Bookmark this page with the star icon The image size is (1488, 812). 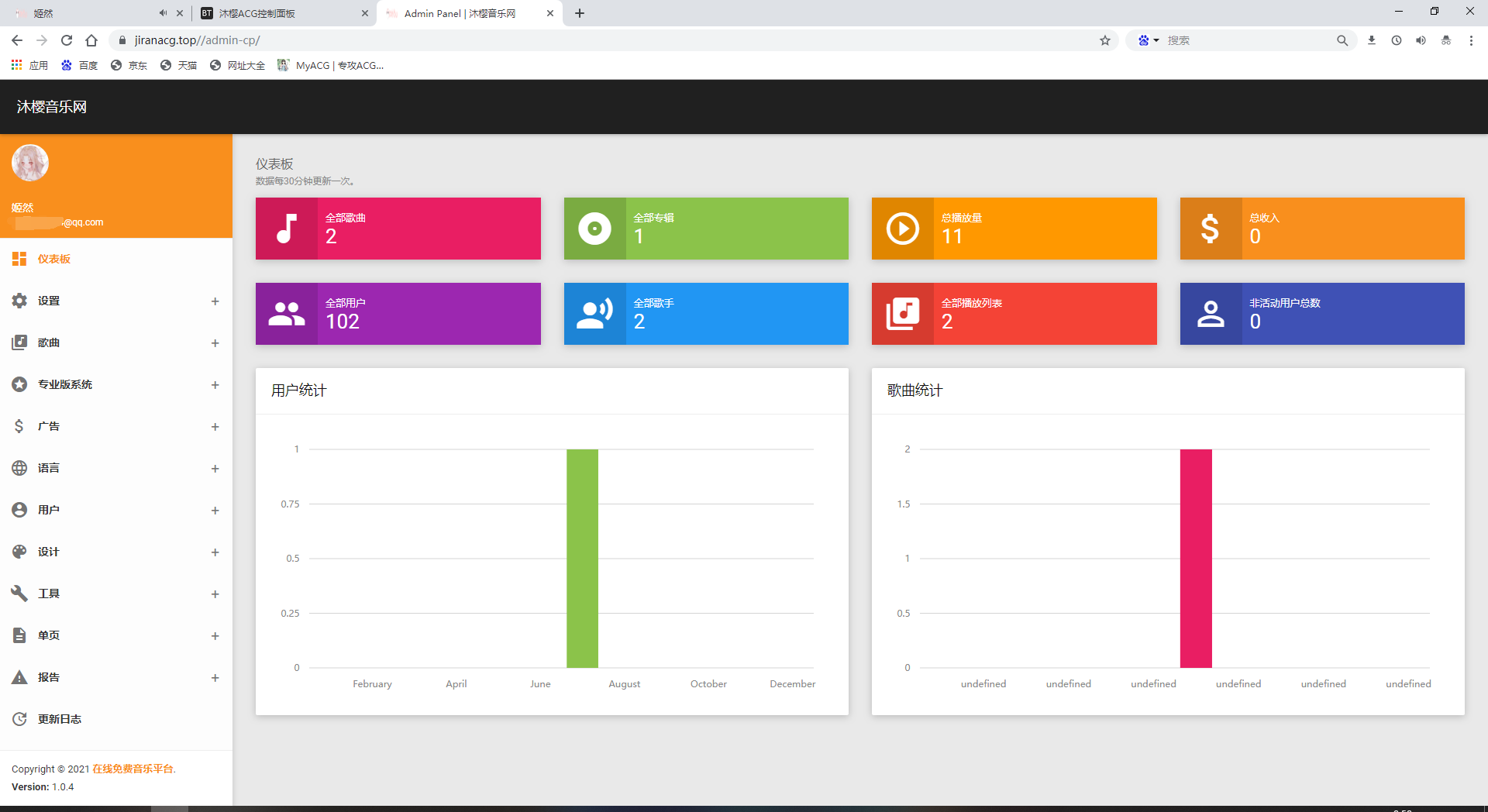1104,40
